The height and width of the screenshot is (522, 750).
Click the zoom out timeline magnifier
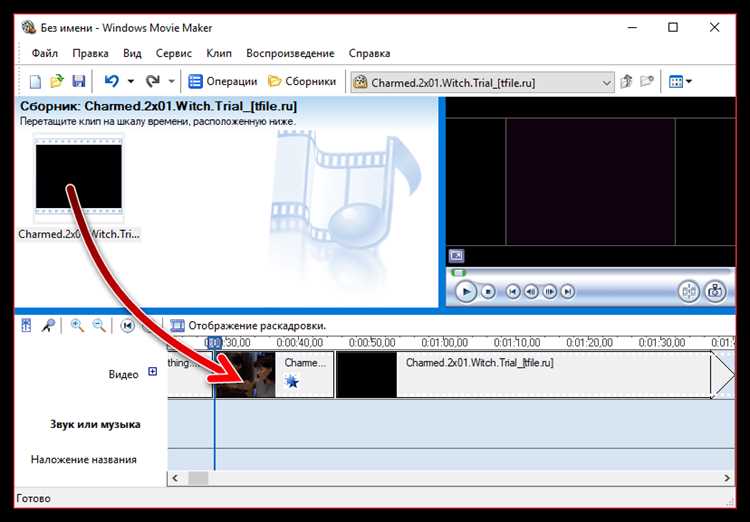(99, 326)
